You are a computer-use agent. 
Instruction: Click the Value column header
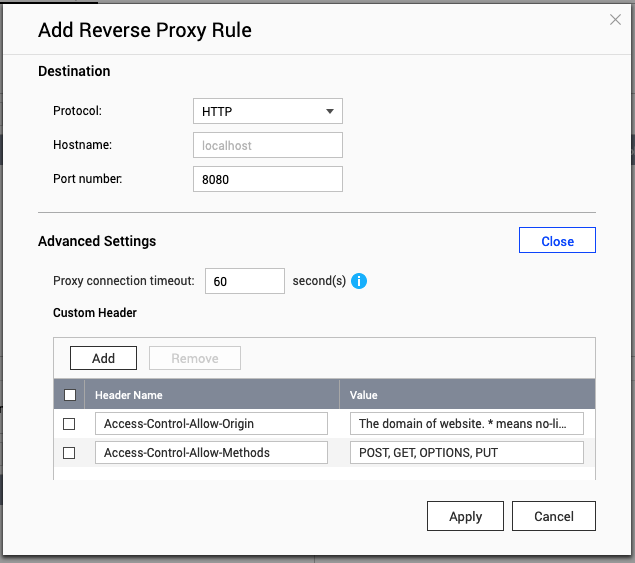coord(467,395)
